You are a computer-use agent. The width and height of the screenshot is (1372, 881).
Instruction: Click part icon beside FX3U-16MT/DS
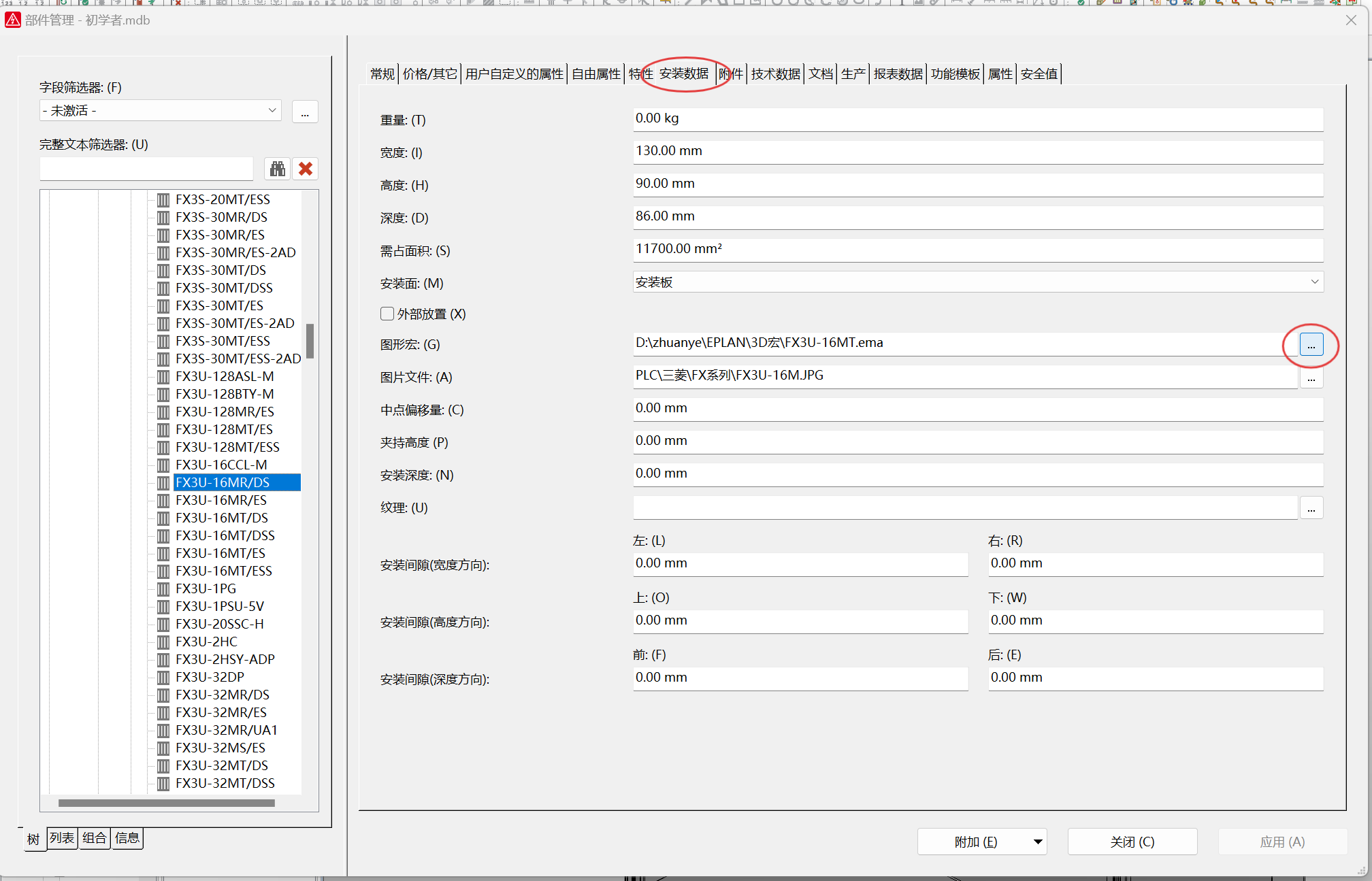(x=163, y=518)
